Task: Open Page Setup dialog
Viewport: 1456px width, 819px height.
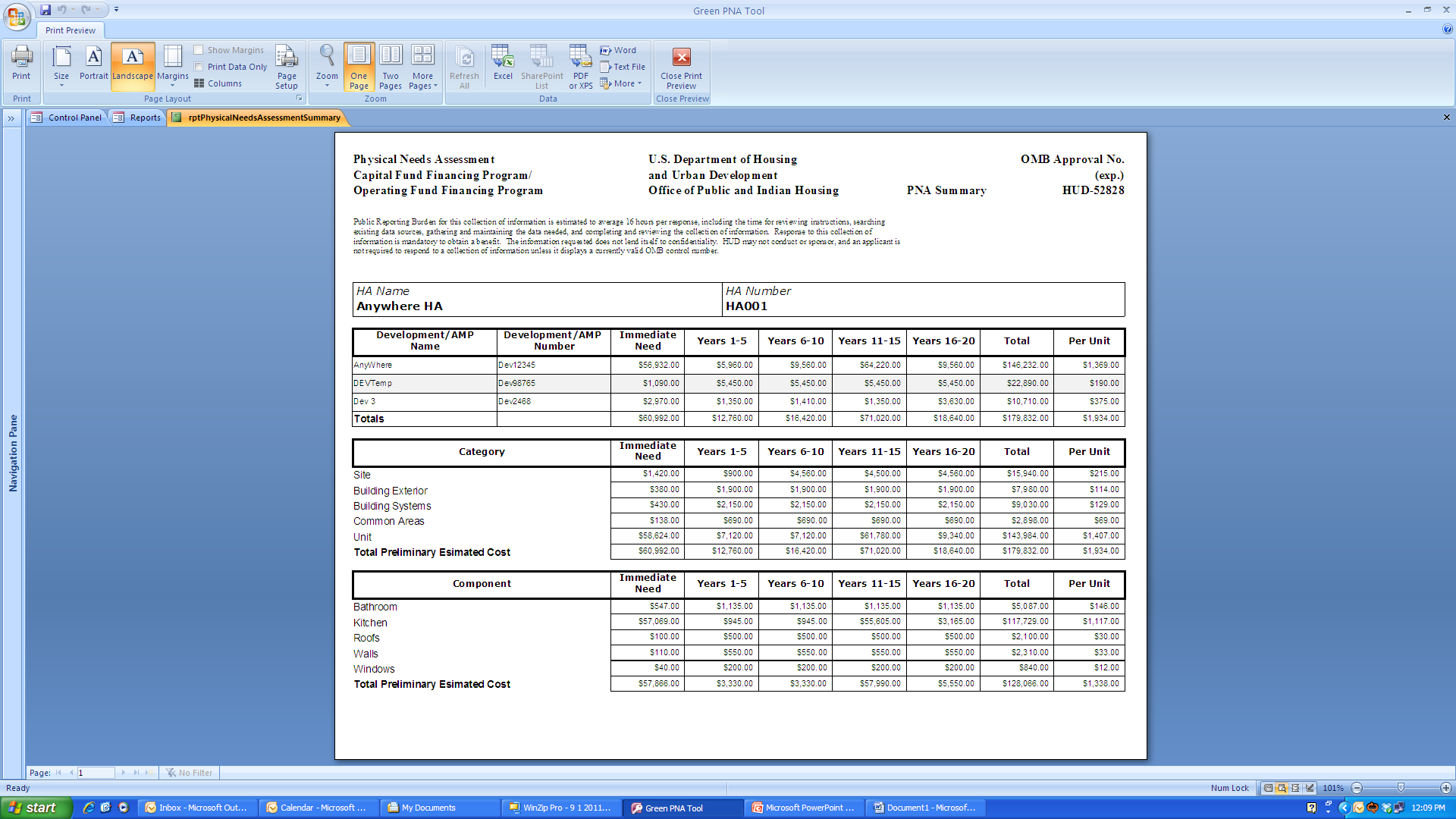Action: pyautogui.click(x=287, y=67)
